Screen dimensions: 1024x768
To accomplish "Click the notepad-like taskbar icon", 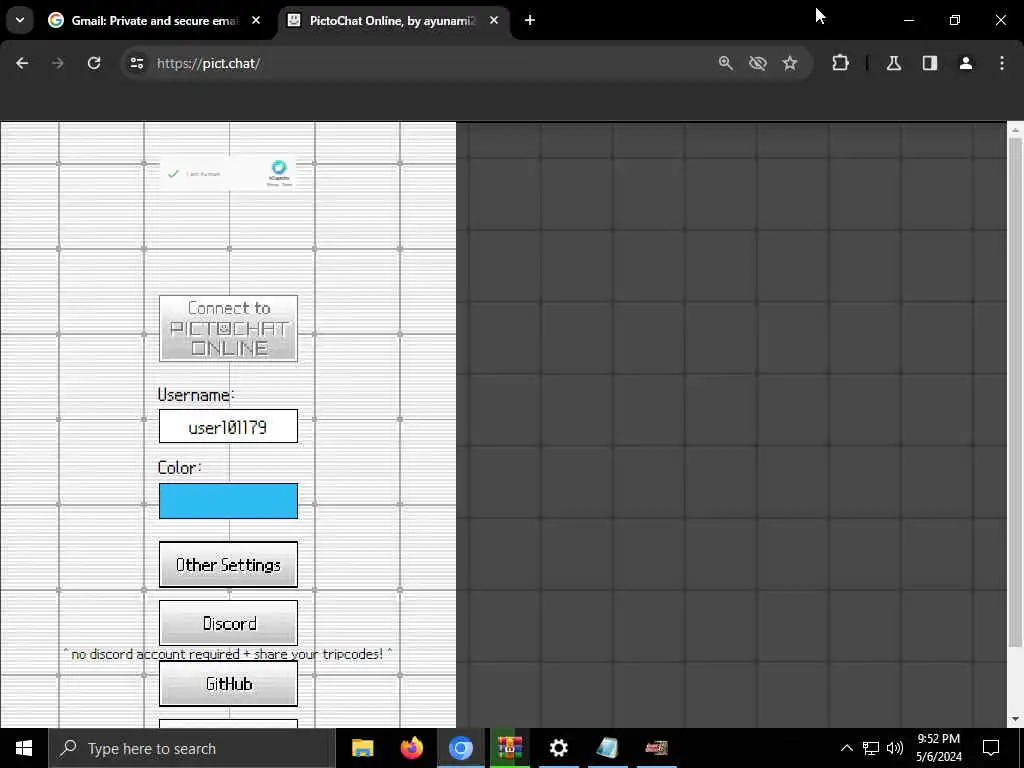I will tap(607, 748).
